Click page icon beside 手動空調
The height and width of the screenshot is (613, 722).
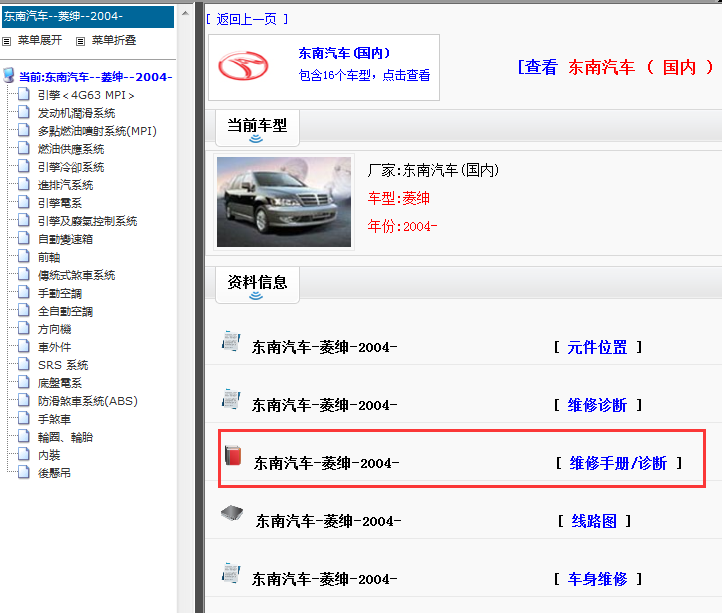24,292
